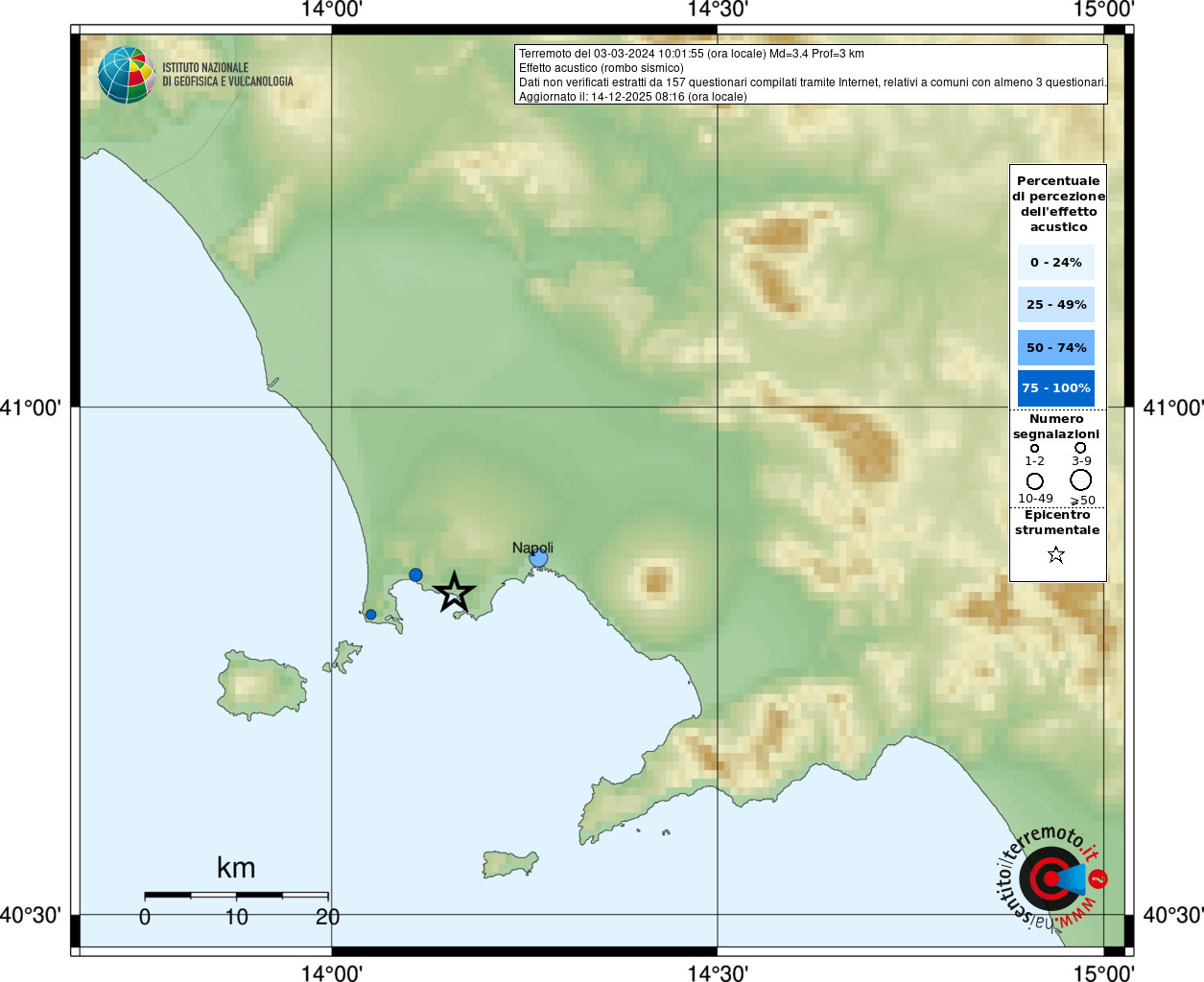Click the 'Dati non verificati' line
Image resolution: width=1204 pixels, height=982 pixels.
(x=813, y=82)
